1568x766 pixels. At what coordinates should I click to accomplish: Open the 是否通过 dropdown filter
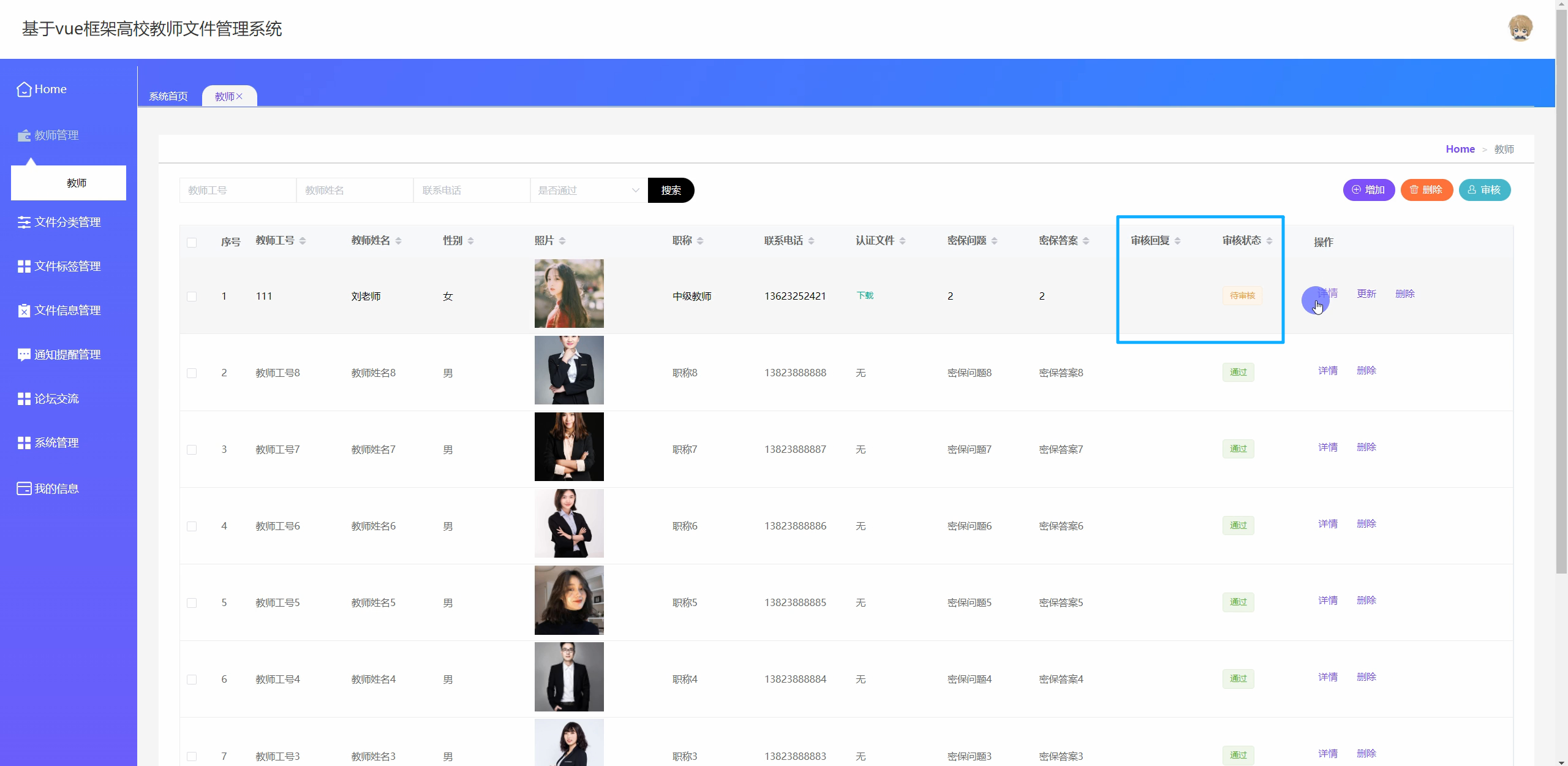coord(588,191)
